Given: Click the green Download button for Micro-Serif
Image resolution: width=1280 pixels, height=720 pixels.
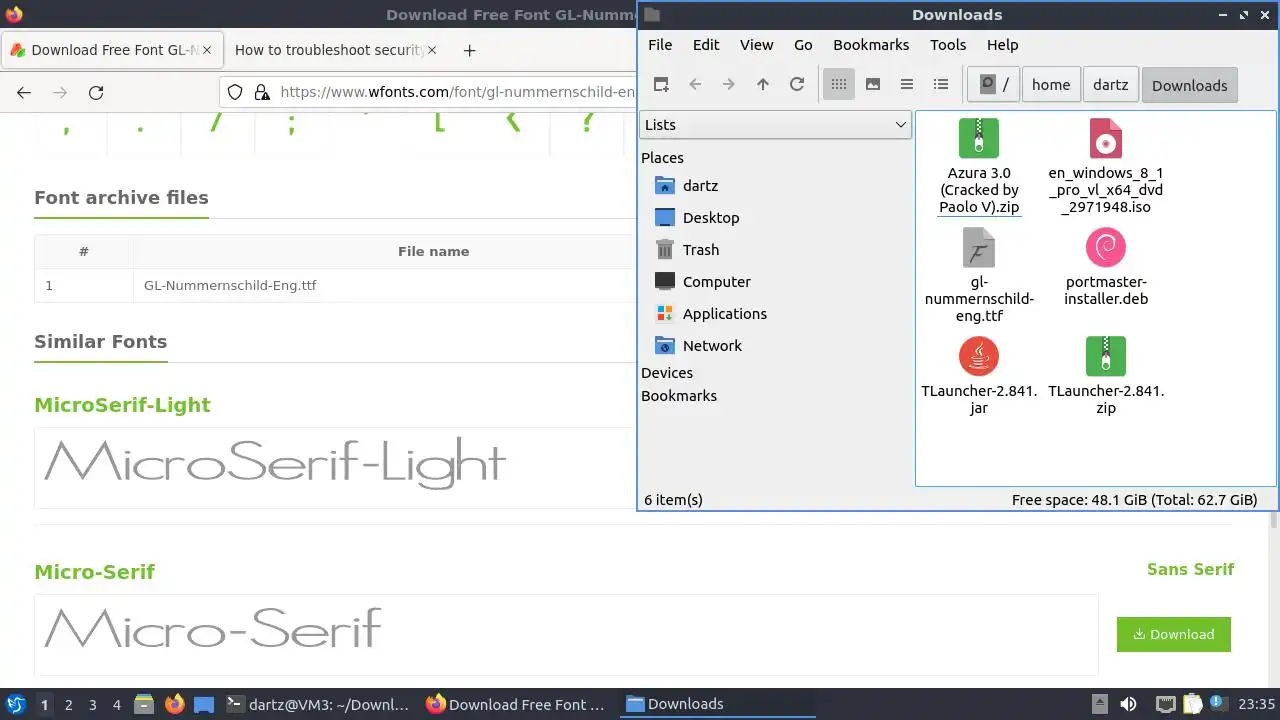Looking at the screenshot, I should pos(1173,634).
